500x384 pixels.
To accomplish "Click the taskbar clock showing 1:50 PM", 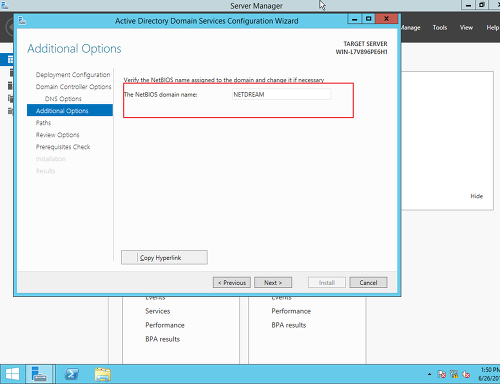I will [x=489, y=374].
